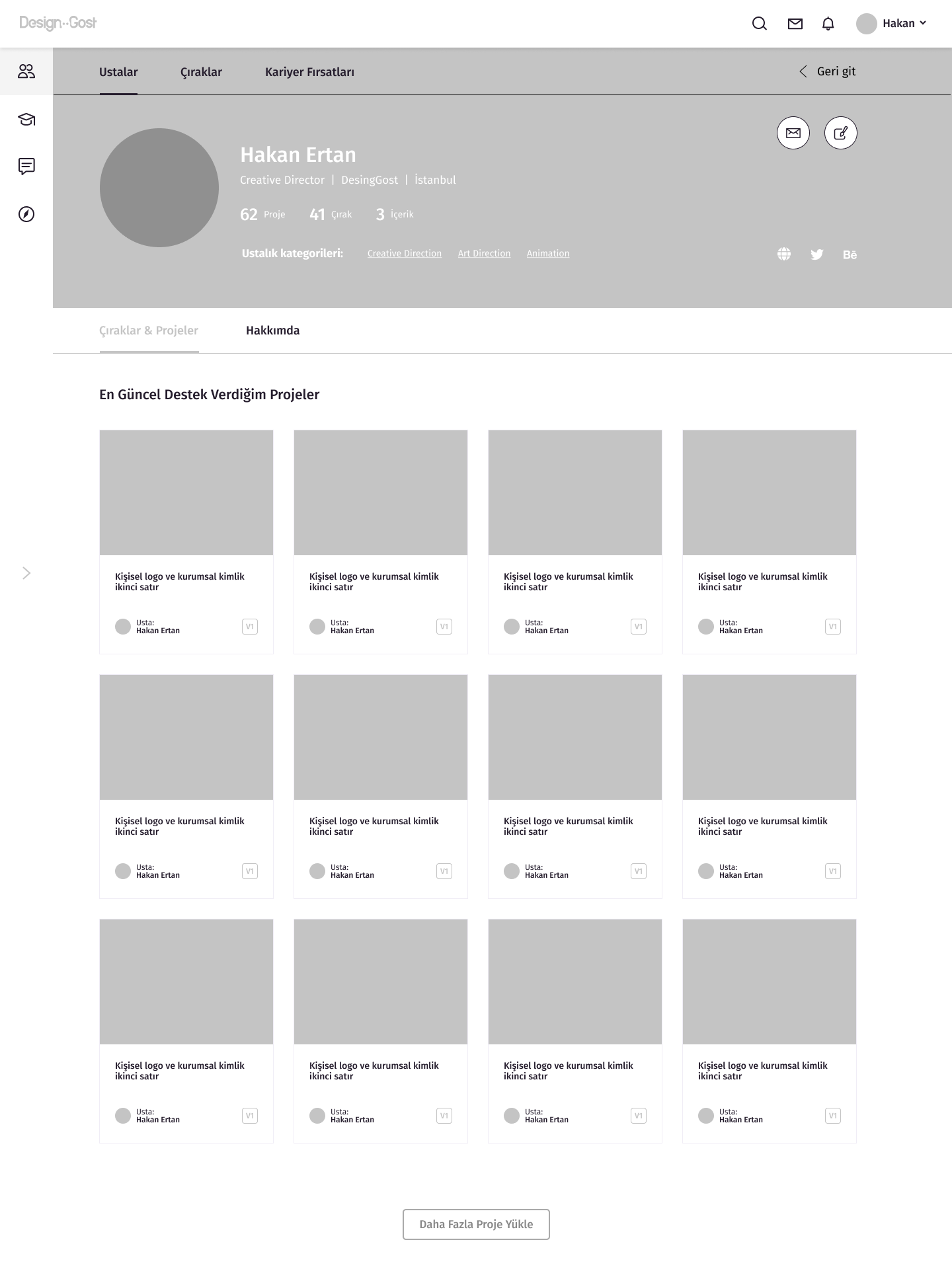Open the Kariyer Fırsatları tab
The image size is (952, 1279).
pos(309,72)
